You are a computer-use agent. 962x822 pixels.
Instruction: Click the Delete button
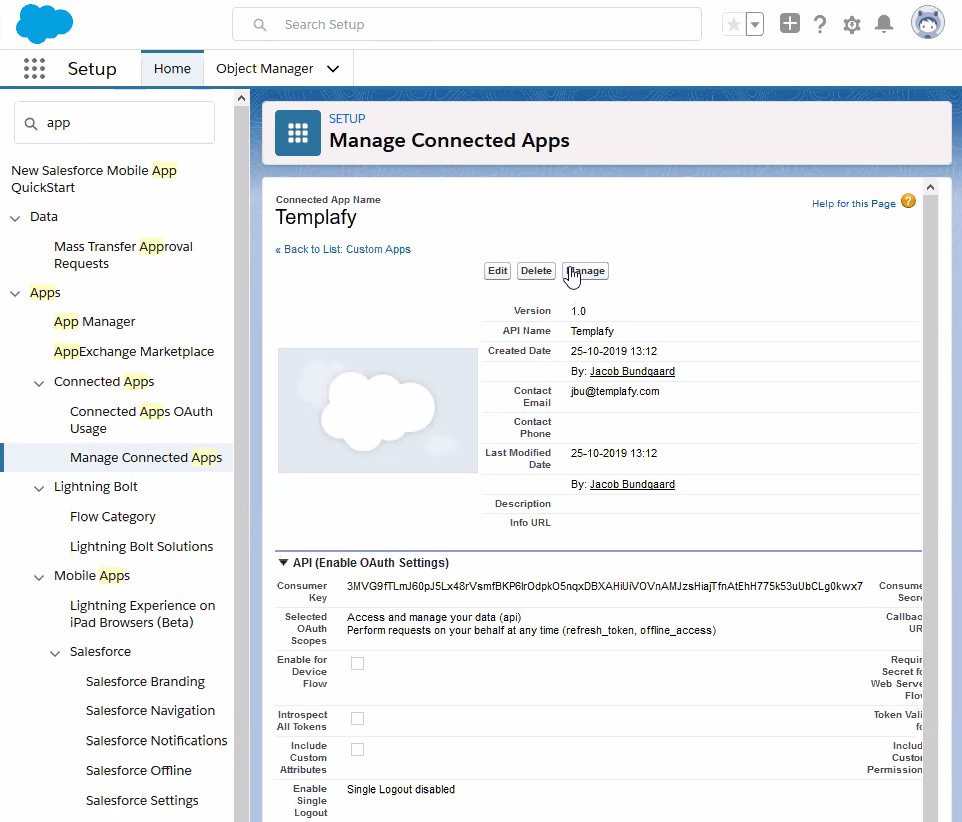coord(536,271)
